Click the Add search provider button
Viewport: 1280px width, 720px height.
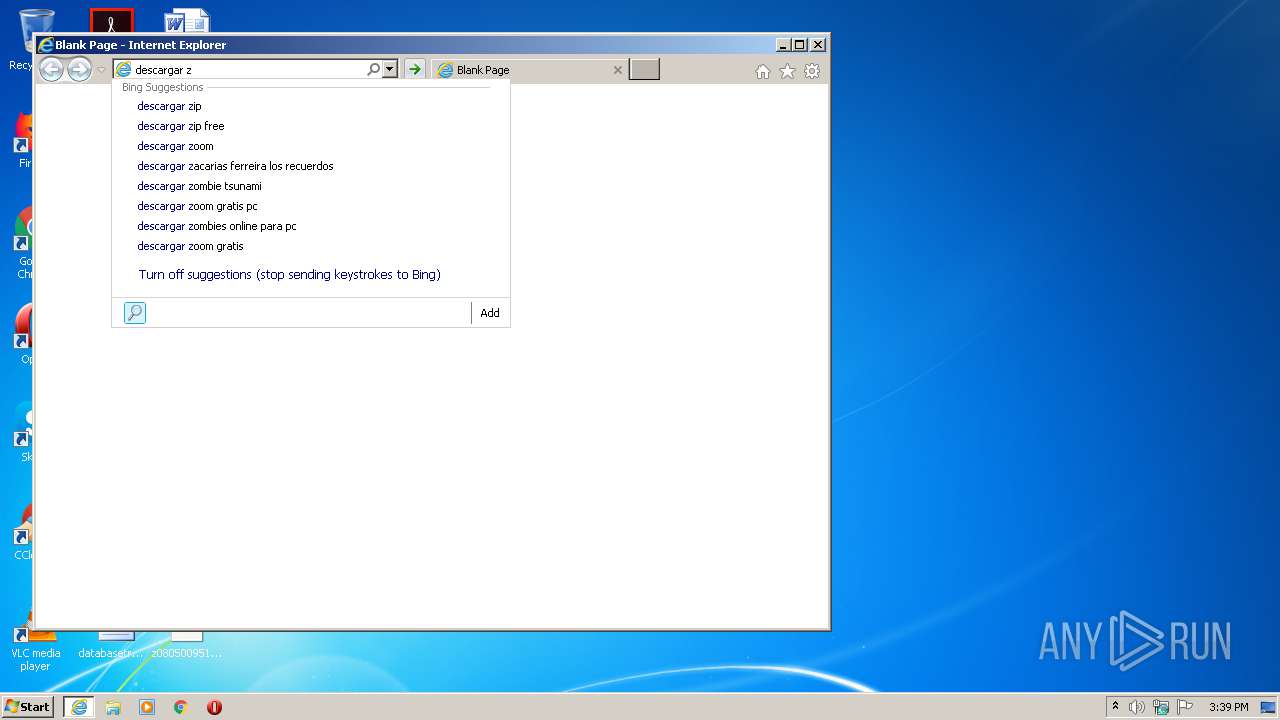coord(489,313)
